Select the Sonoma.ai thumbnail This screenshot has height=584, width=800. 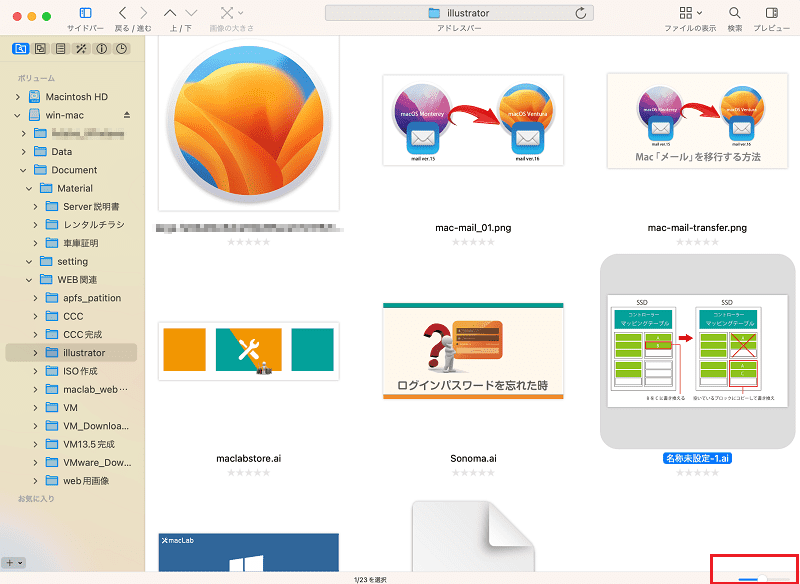click(x=473, y=351)
